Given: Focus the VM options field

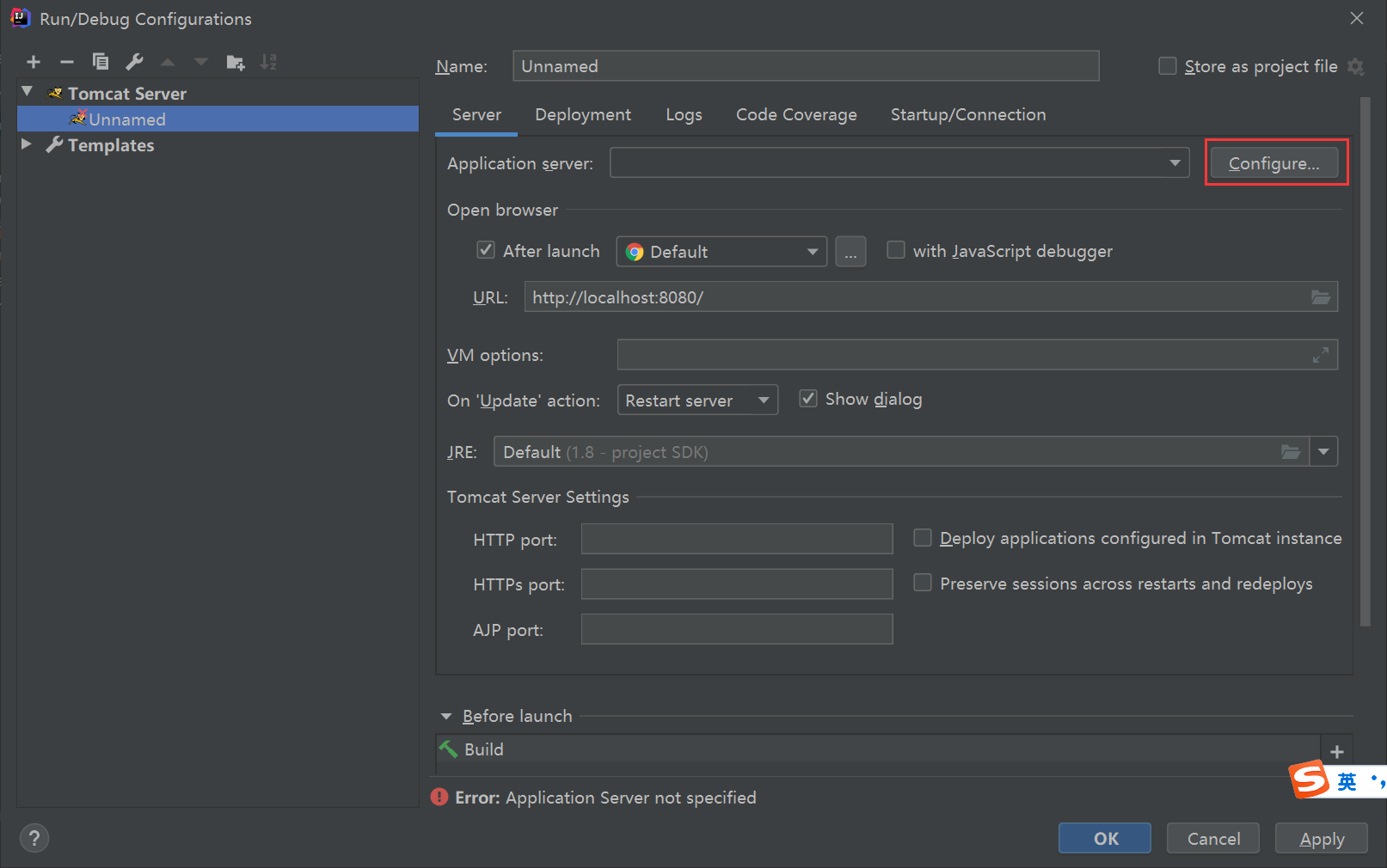Looking at the screenshot, I should pyautogui.click(x=977, y=355).
